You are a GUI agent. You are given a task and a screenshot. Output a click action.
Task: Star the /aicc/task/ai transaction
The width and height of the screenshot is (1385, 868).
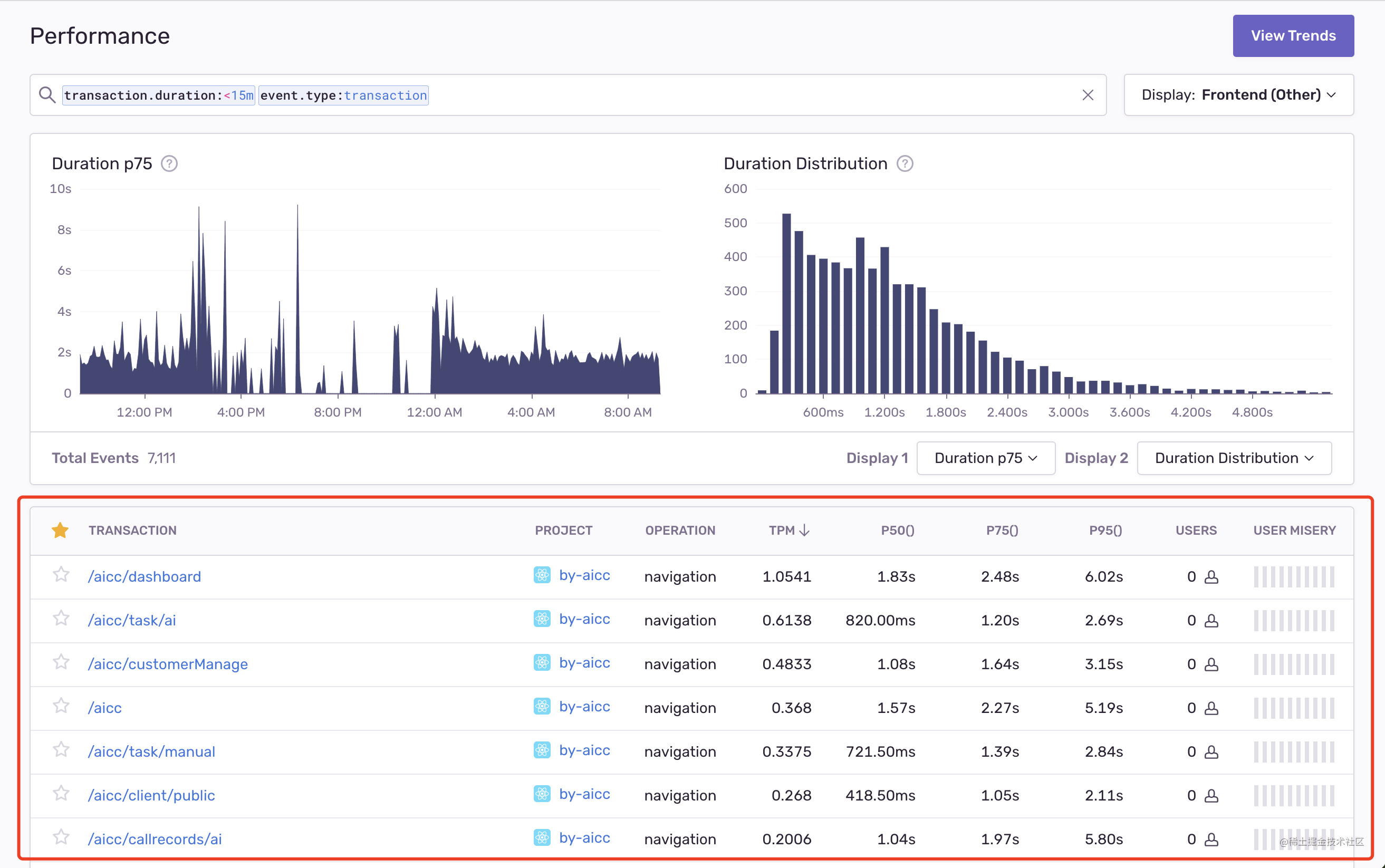click(x=61, y=618)
